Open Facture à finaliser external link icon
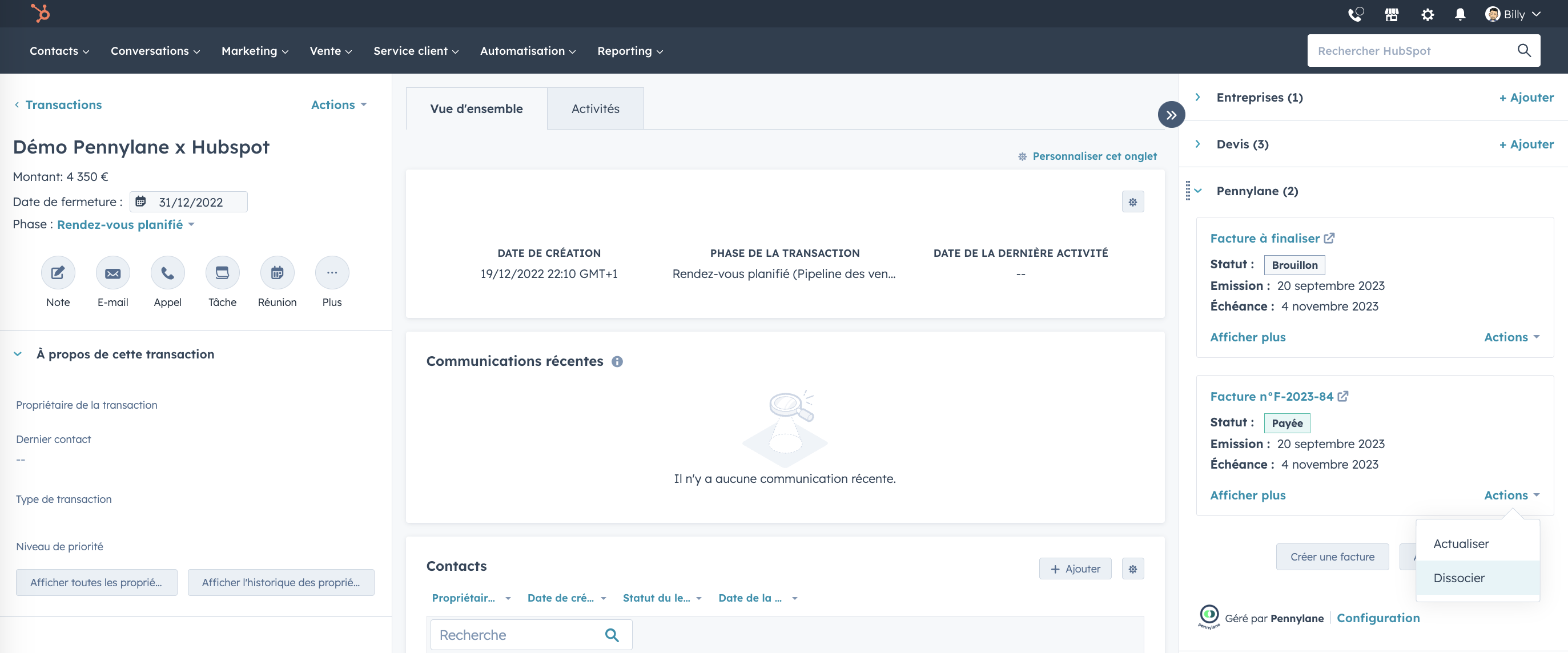The height and width of the screenshot is (653, 1568). (x=1329, y=238)
